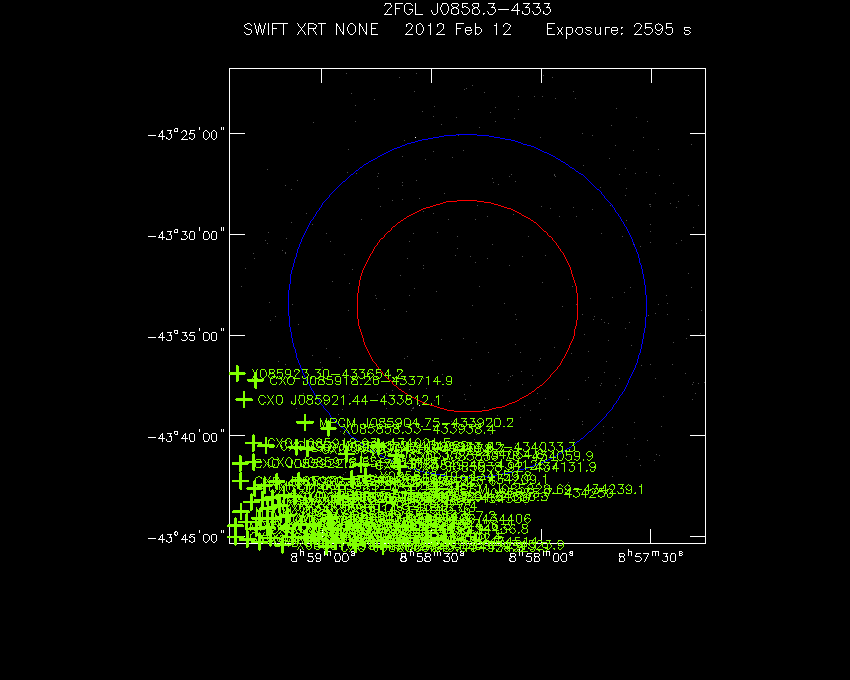Select source label CXO J085918.28-433714.9
Image resolution: width=850 pixels, height=680 pixels.
click(x=361, y=381)
